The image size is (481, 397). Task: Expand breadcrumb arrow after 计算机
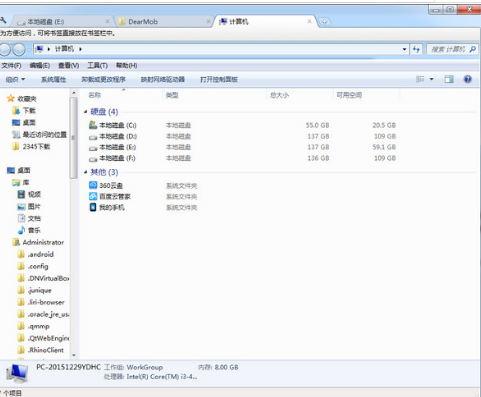click(80, 49)
